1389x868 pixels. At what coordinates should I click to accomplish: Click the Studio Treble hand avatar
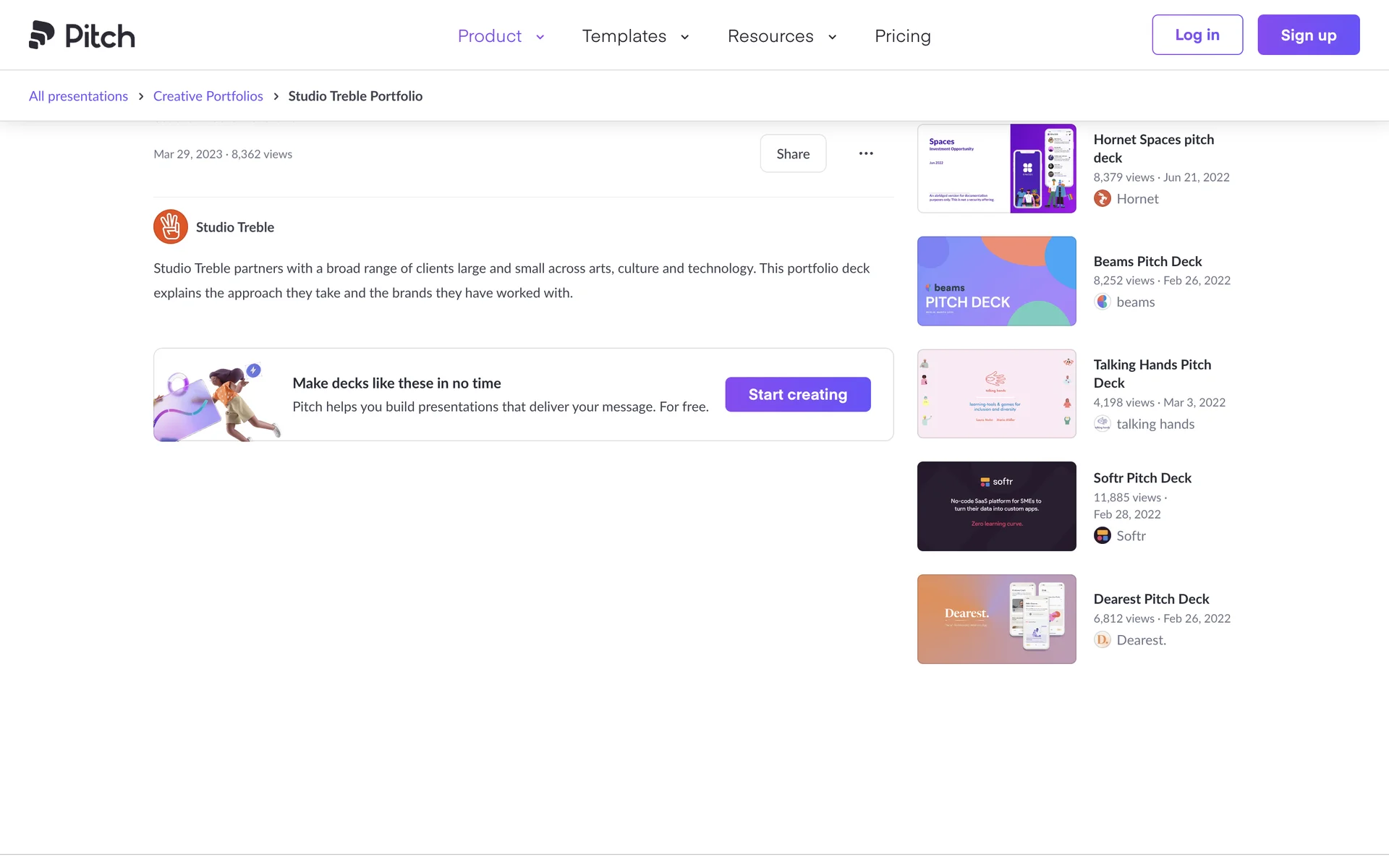point(171,227)
